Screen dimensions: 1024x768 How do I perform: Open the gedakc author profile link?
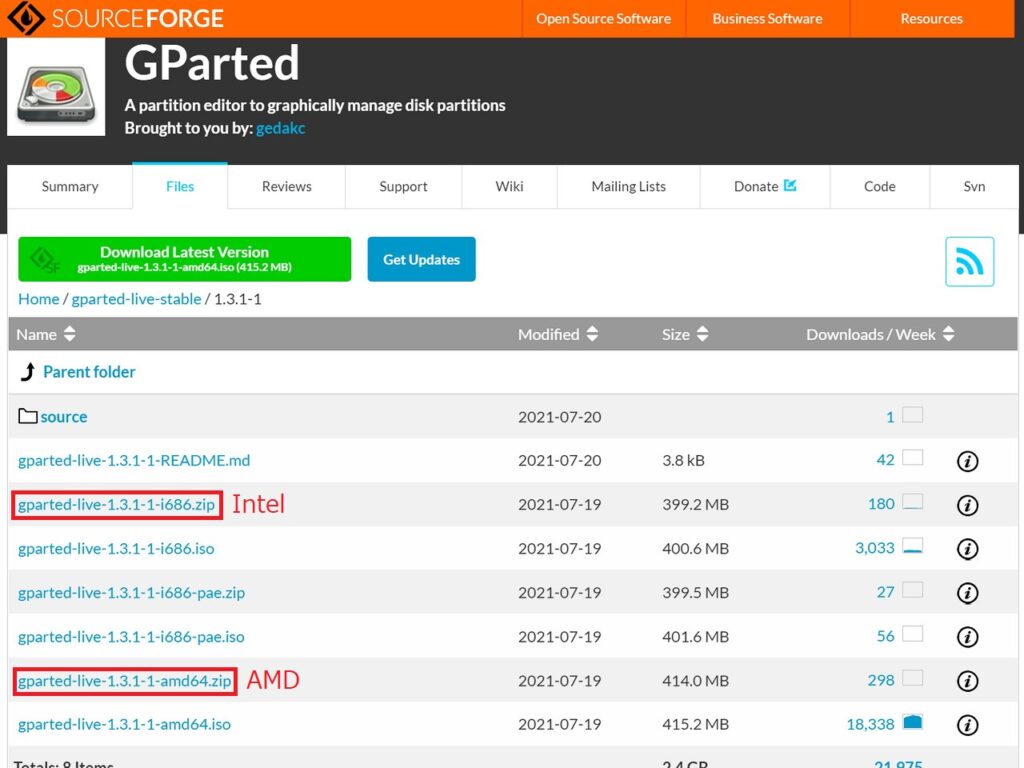[281, 128]
